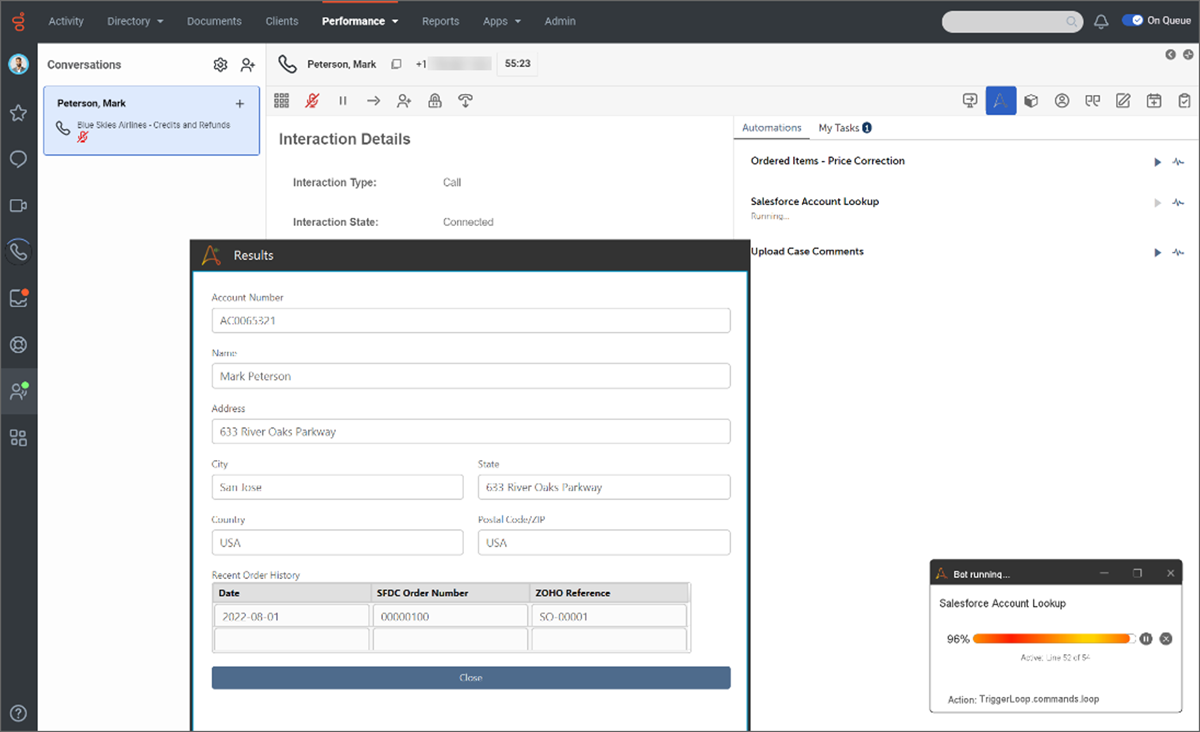Click add contact icon in Conversations header
This screenshot has width=1200, height=732.
(248, 65)
